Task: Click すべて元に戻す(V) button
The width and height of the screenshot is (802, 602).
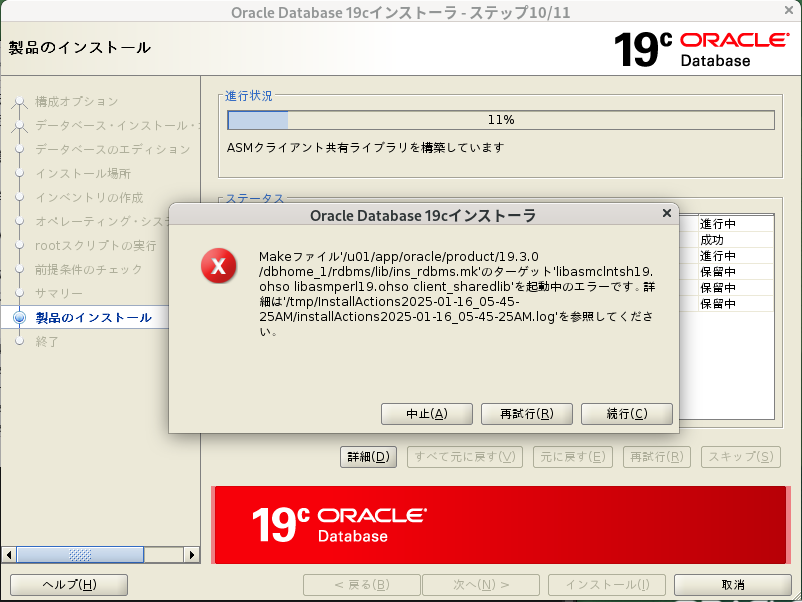Action: tap(465, 457)
